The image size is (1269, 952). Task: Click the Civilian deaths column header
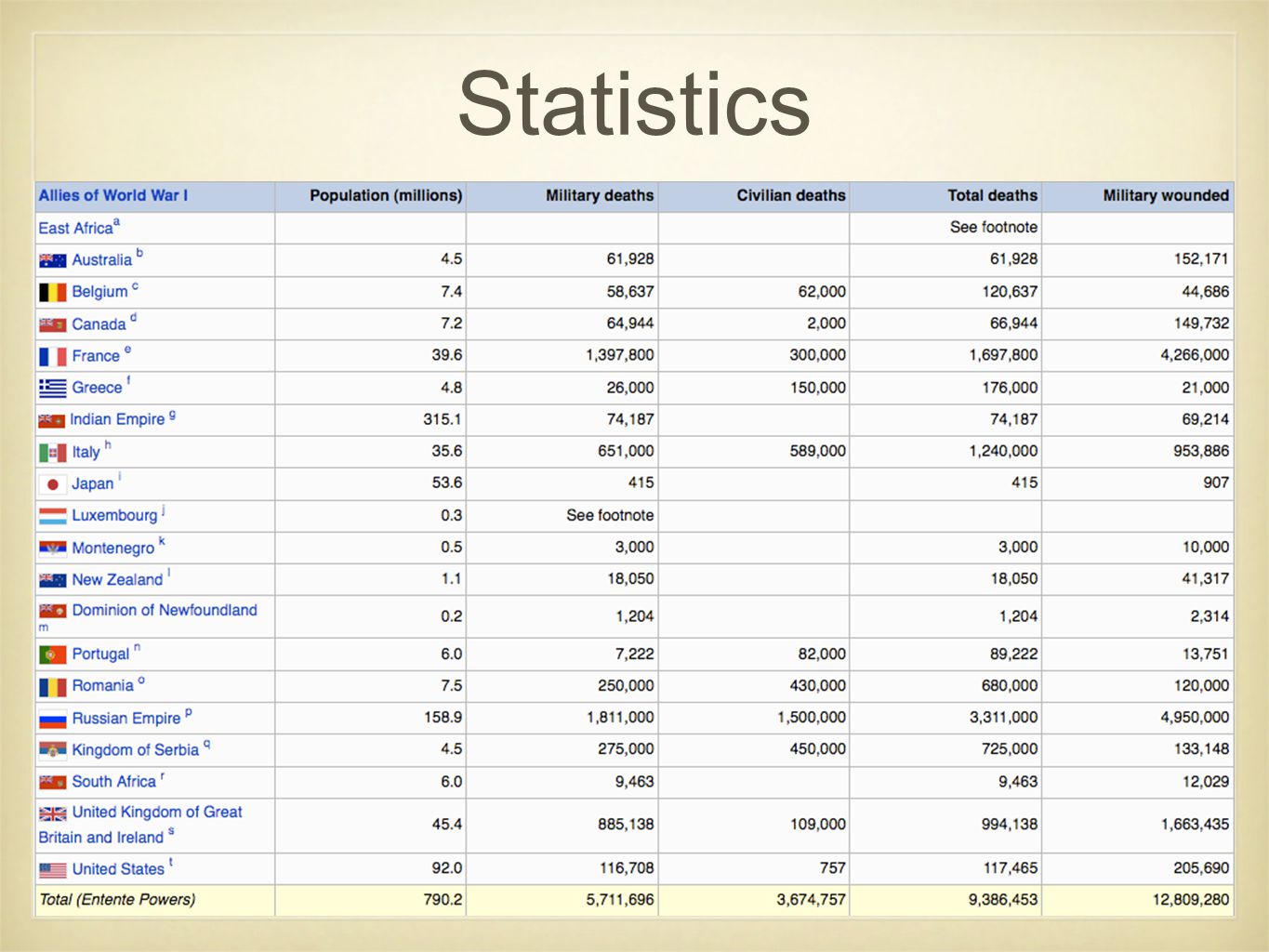(x=791, y=195)
